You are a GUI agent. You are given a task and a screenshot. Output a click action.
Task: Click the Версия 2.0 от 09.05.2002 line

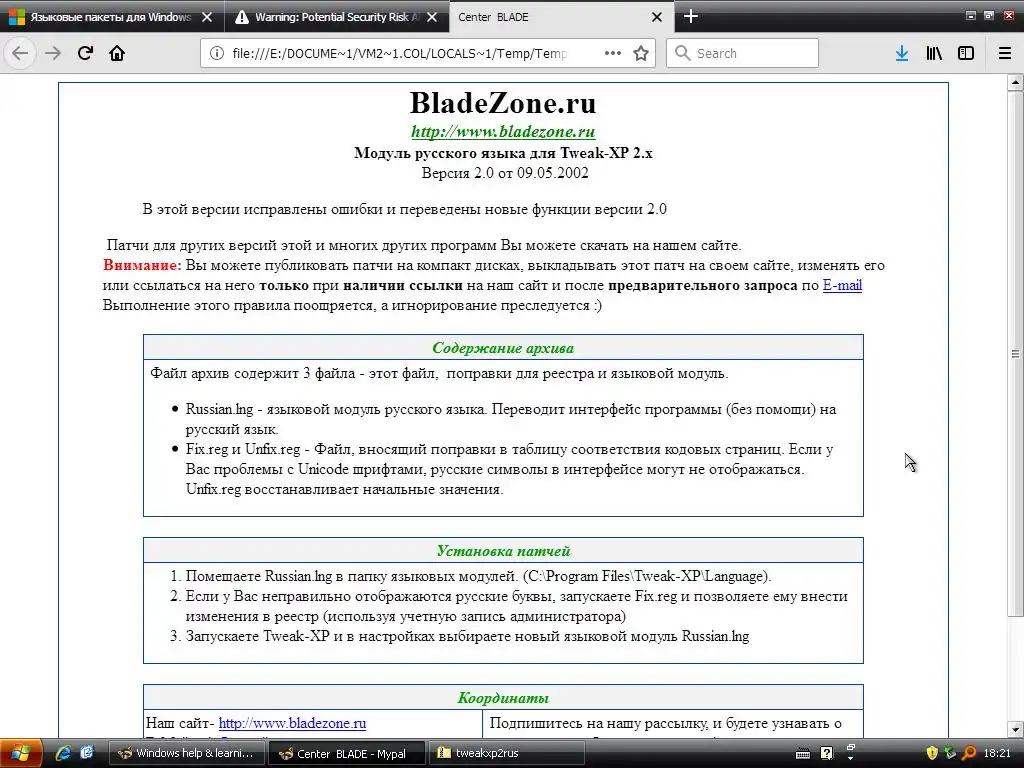504,173
